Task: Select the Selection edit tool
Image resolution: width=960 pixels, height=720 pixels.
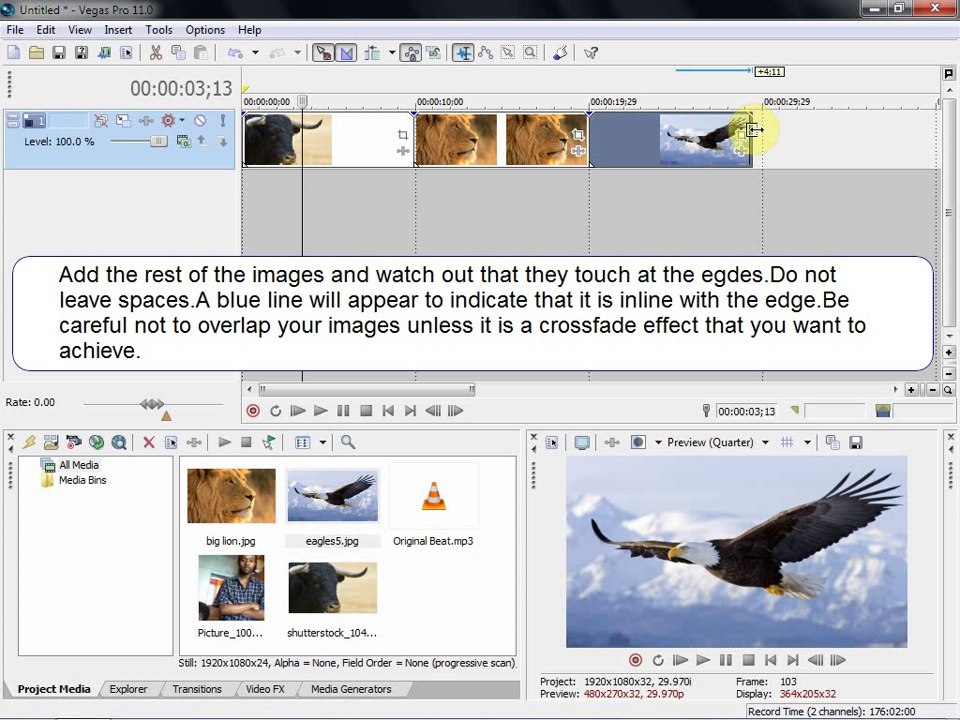Action: click(x=508, y=53)
